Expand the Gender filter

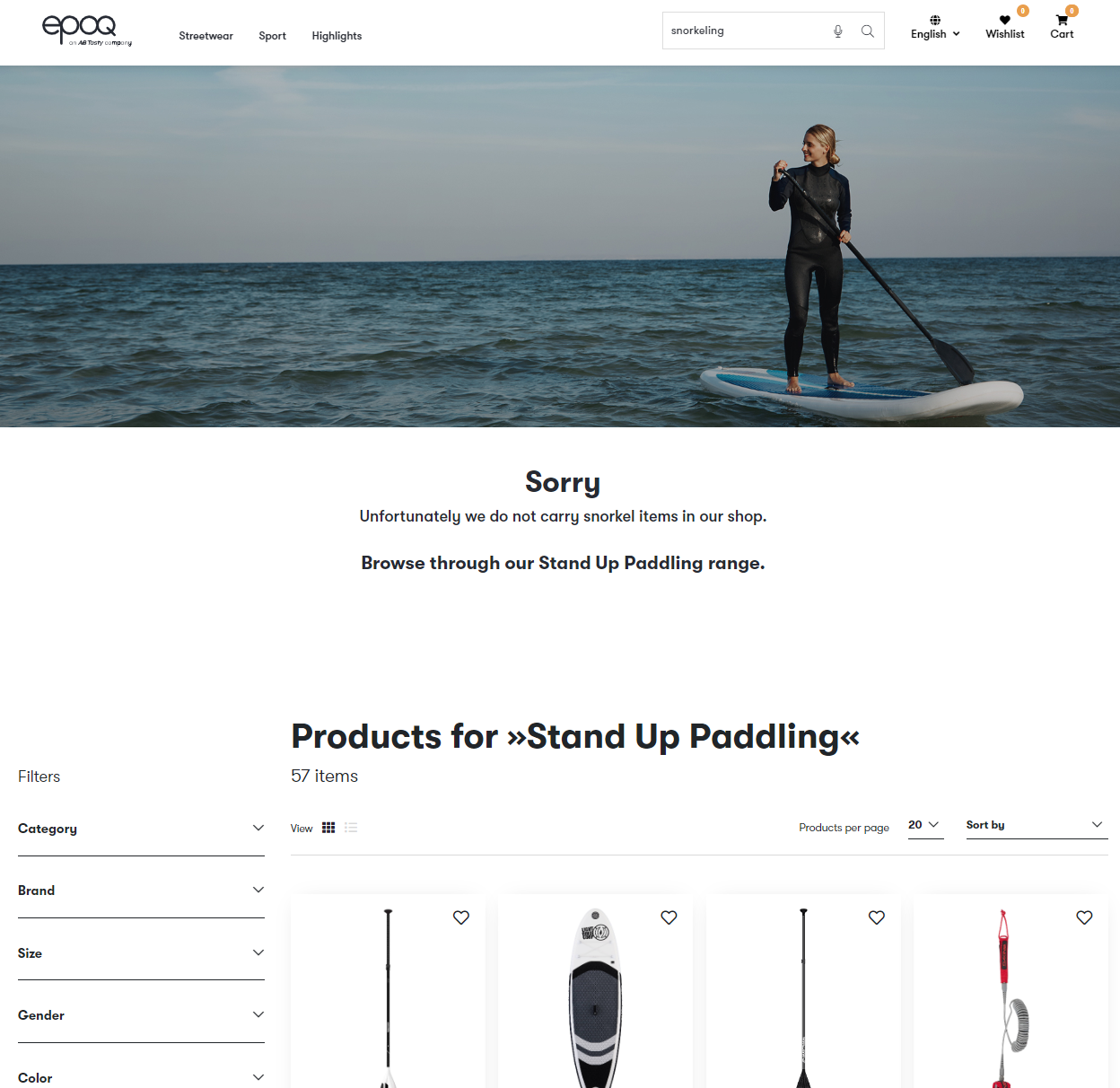[x=141, y=1015]
